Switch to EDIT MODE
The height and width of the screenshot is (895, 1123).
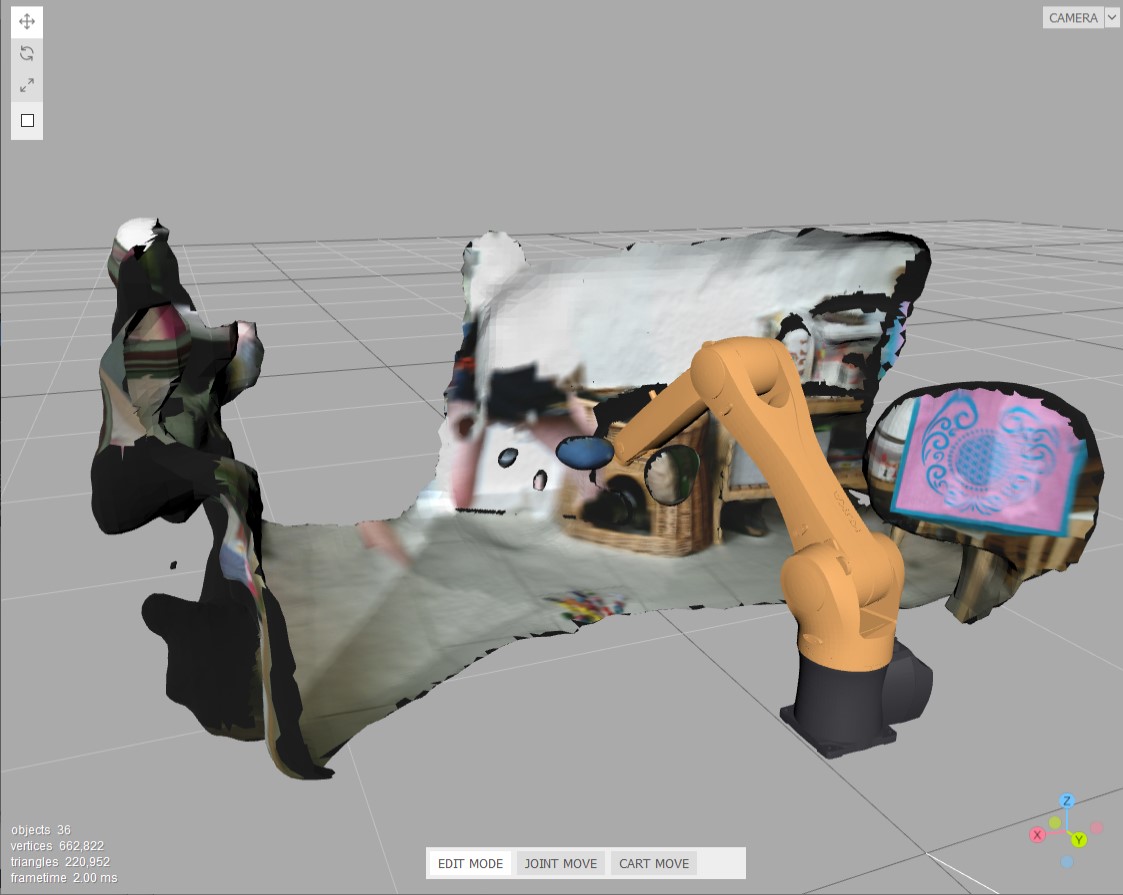tap(470, 863)
